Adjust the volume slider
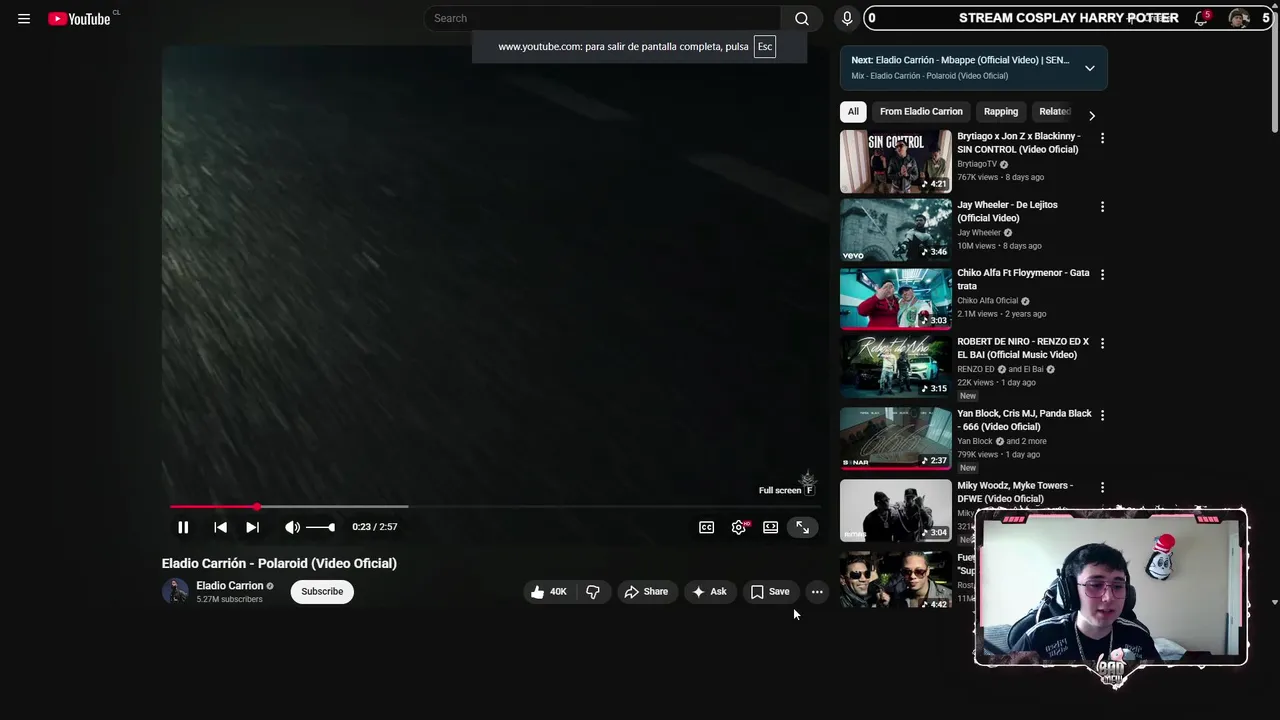1280x720 pixels. coord(321,527)
